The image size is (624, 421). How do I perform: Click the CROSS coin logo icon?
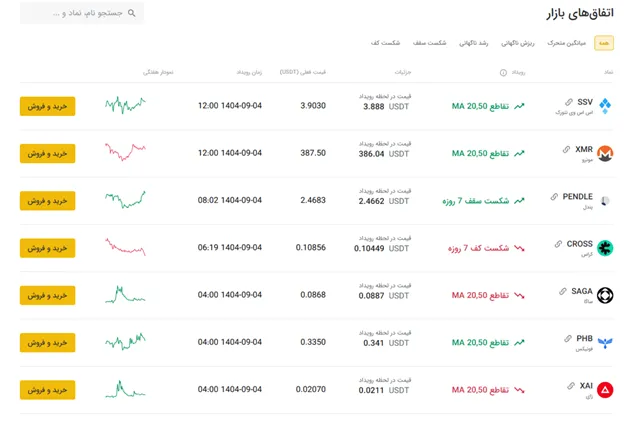tap(605, 248)
